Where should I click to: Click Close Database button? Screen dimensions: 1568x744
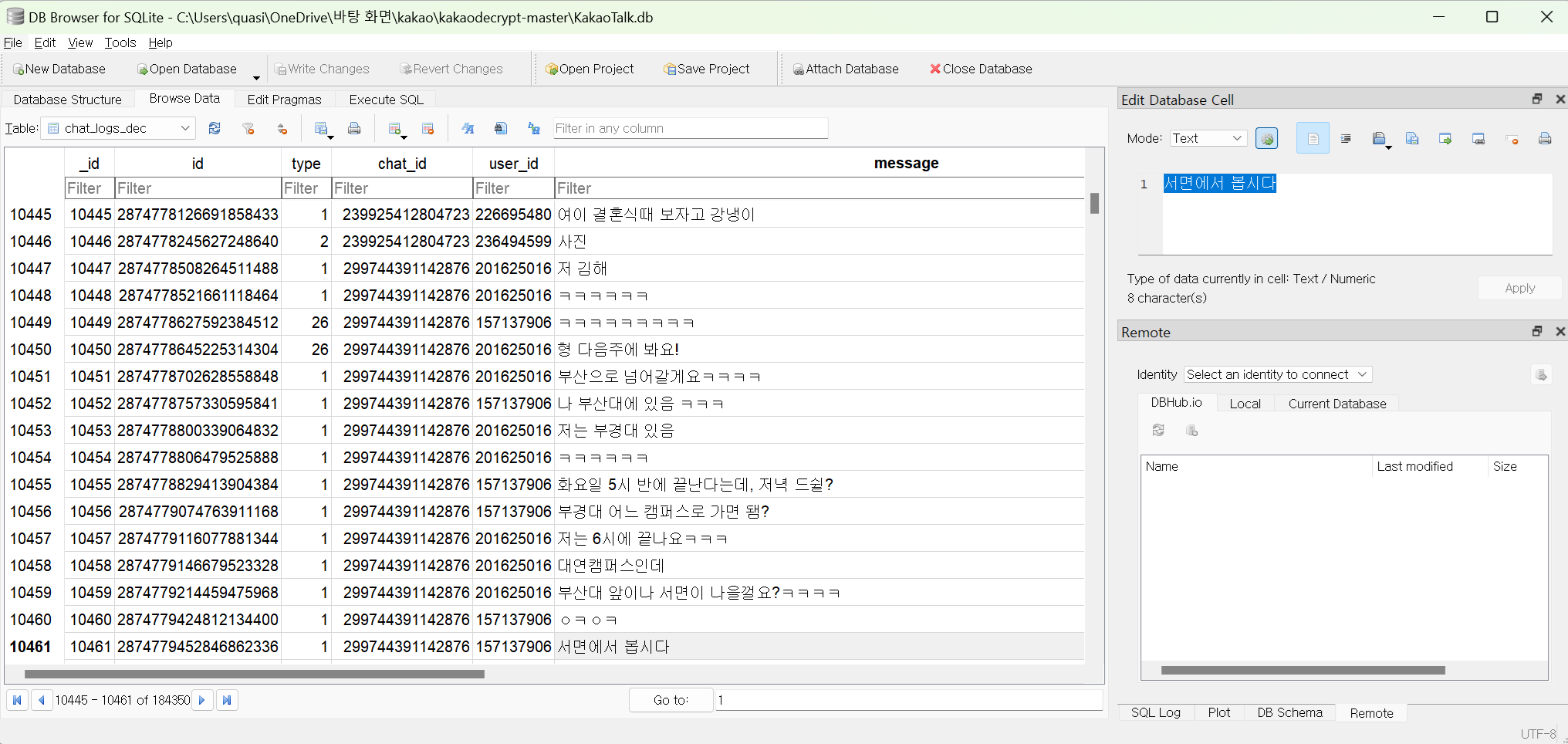tap(981, 69)
